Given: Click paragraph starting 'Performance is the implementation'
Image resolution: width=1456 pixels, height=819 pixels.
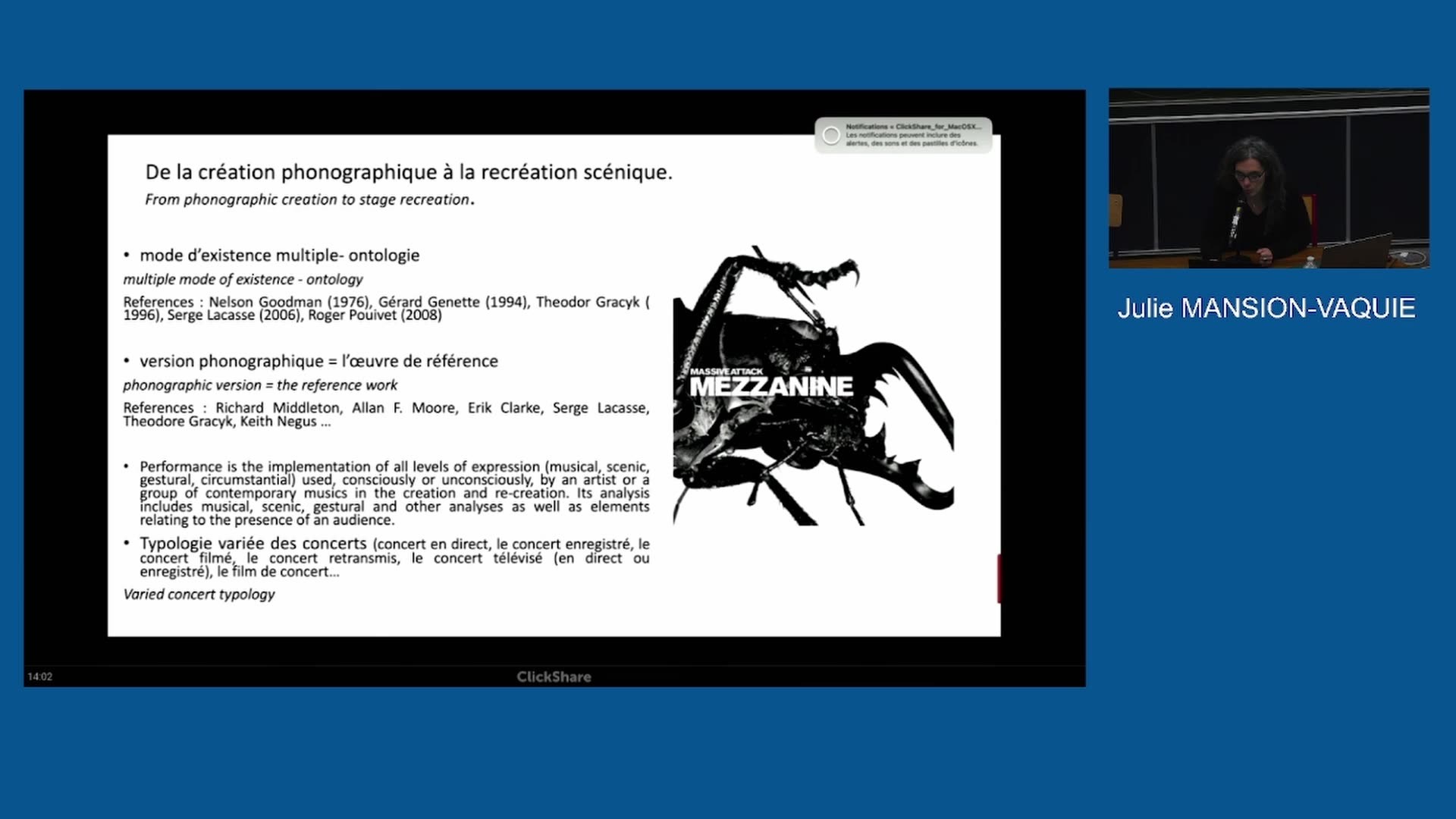Looking at the screenshot, I should (x=394, y=493).
